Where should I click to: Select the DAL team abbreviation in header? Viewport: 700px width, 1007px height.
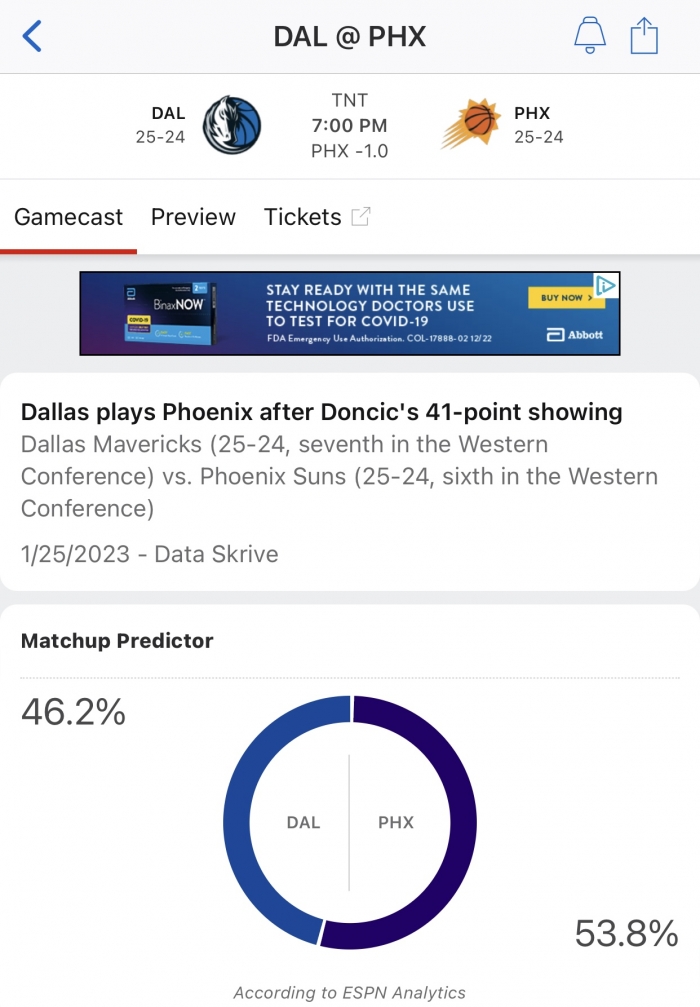pos(168,113)
